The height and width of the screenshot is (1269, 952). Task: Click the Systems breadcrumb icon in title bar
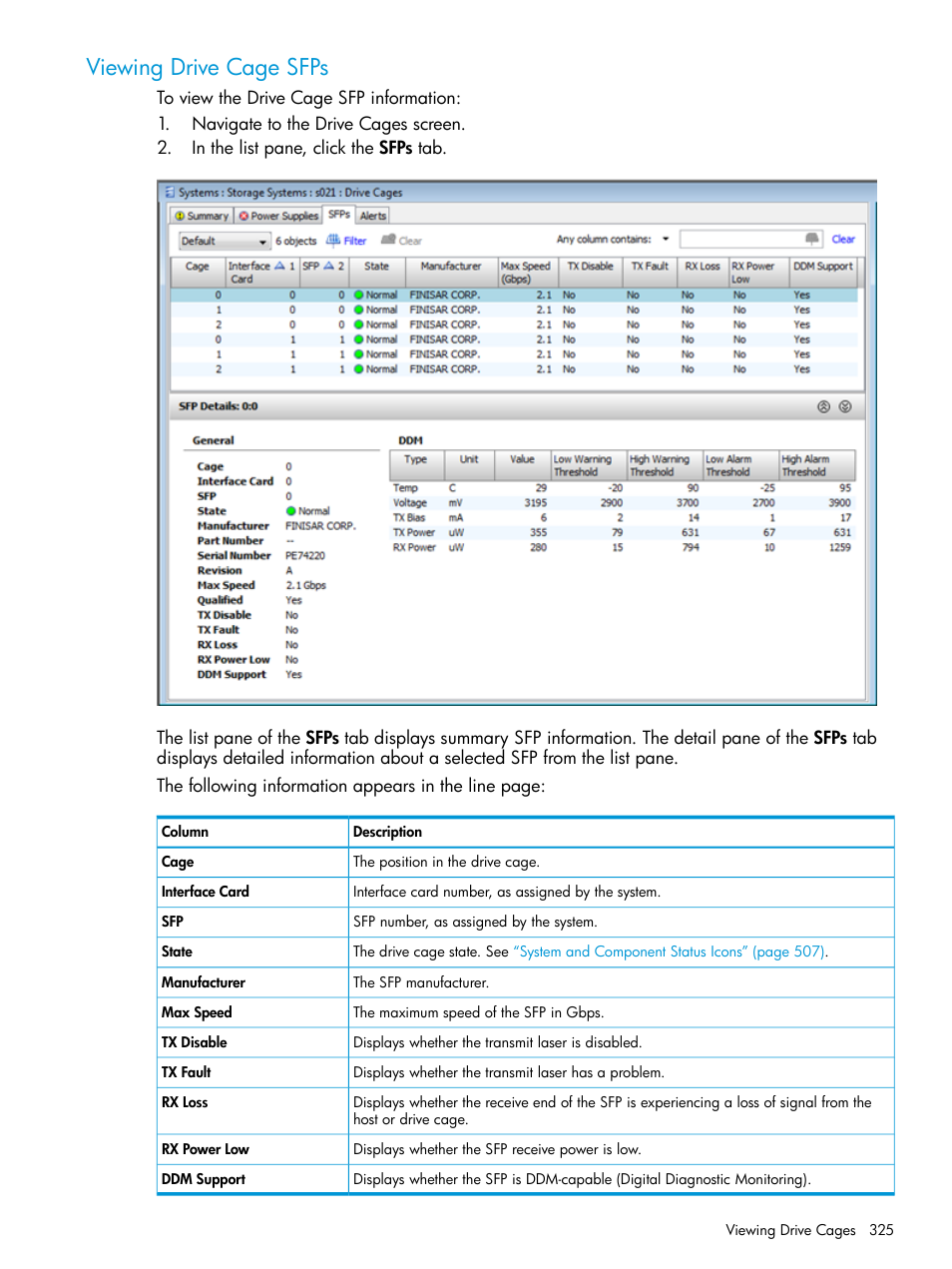tap(170, 192)
